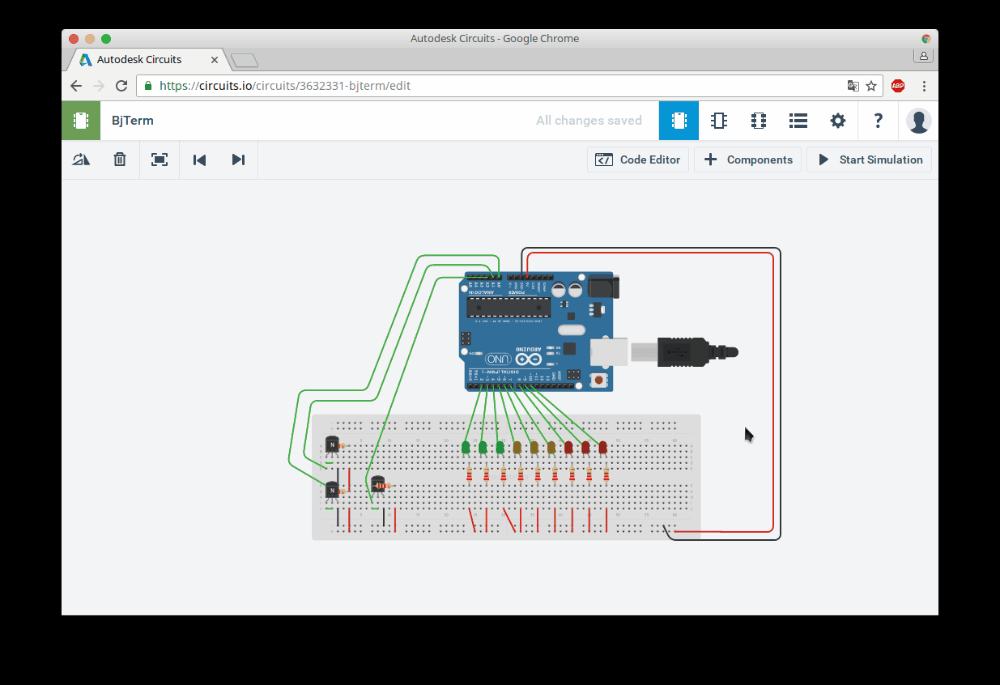Redo with the step-forward icon
The height and width of the screenshot is (685, 1000).
tap(238, 159)
